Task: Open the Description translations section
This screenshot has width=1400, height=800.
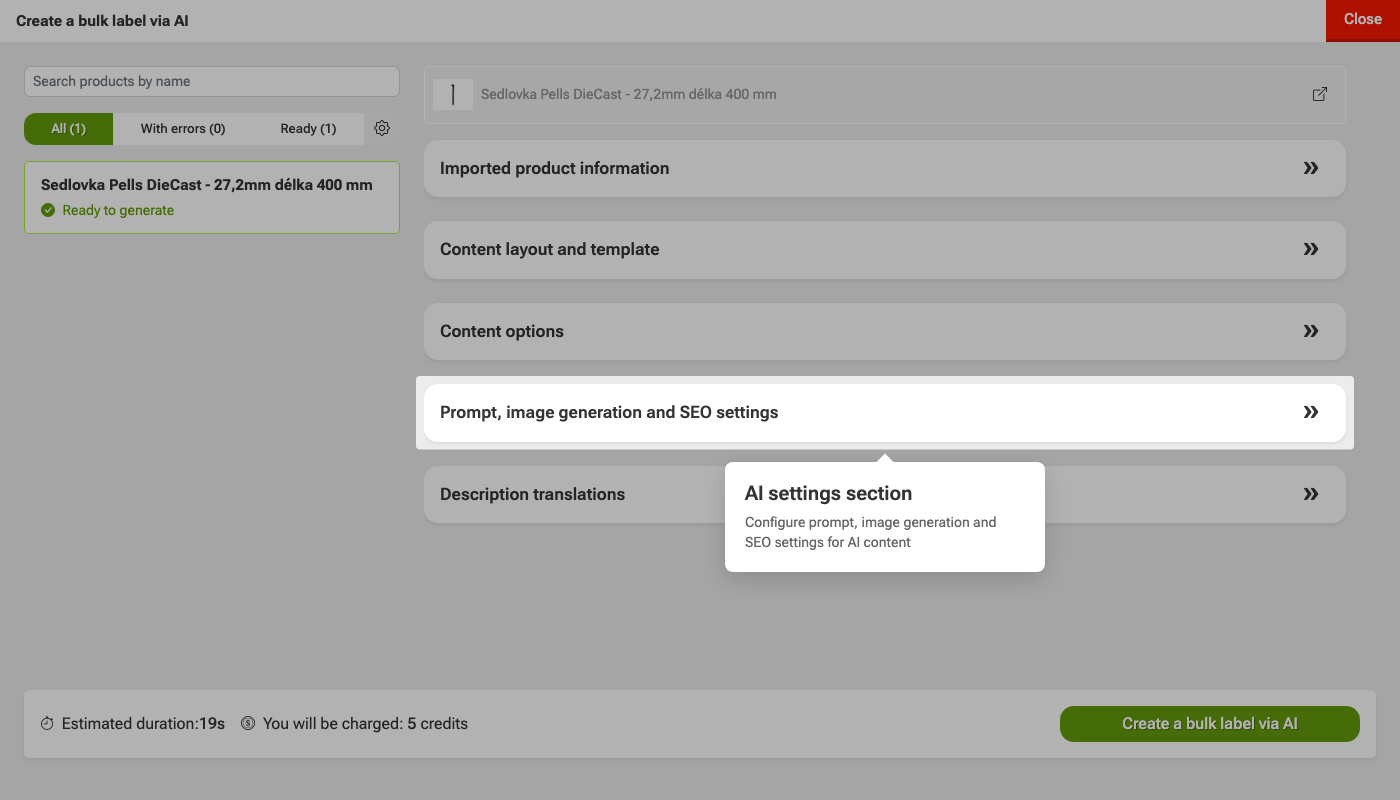Action: pyautogui.click(x=885, y=494)
